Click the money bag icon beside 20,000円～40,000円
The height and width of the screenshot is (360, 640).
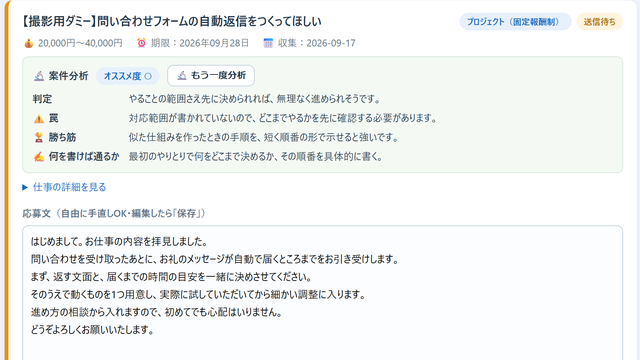tap(29, 43)
